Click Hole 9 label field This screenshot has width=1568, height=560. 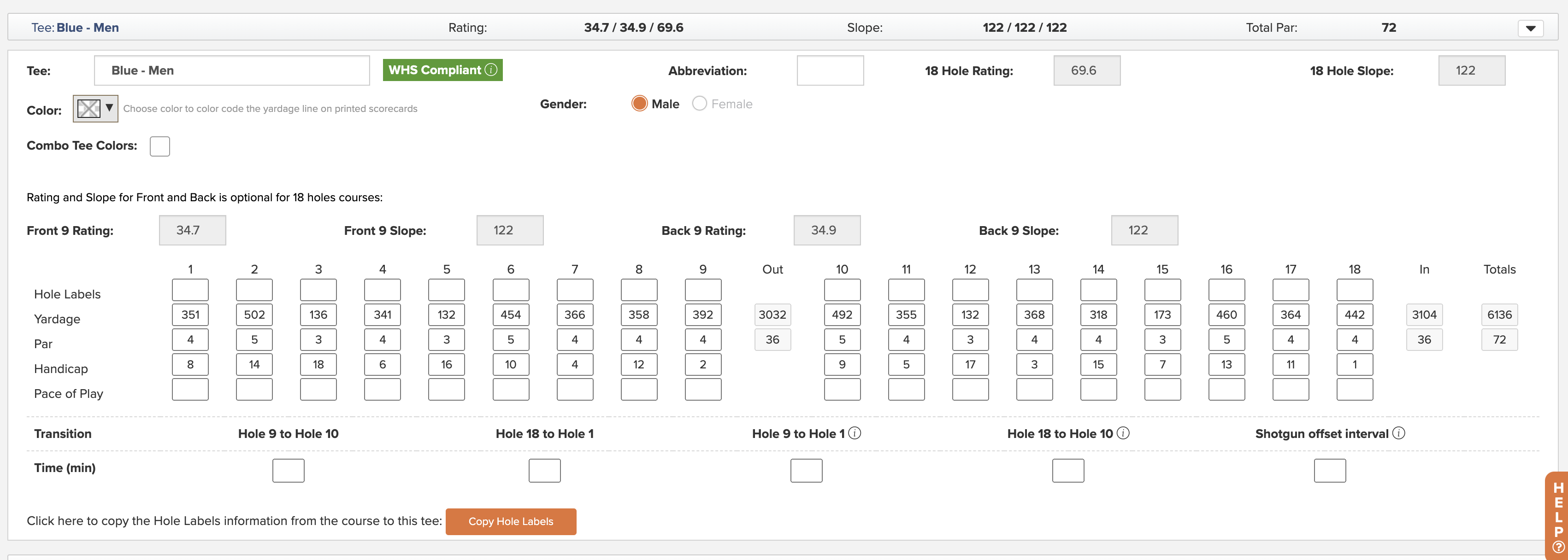coord(703,290)
